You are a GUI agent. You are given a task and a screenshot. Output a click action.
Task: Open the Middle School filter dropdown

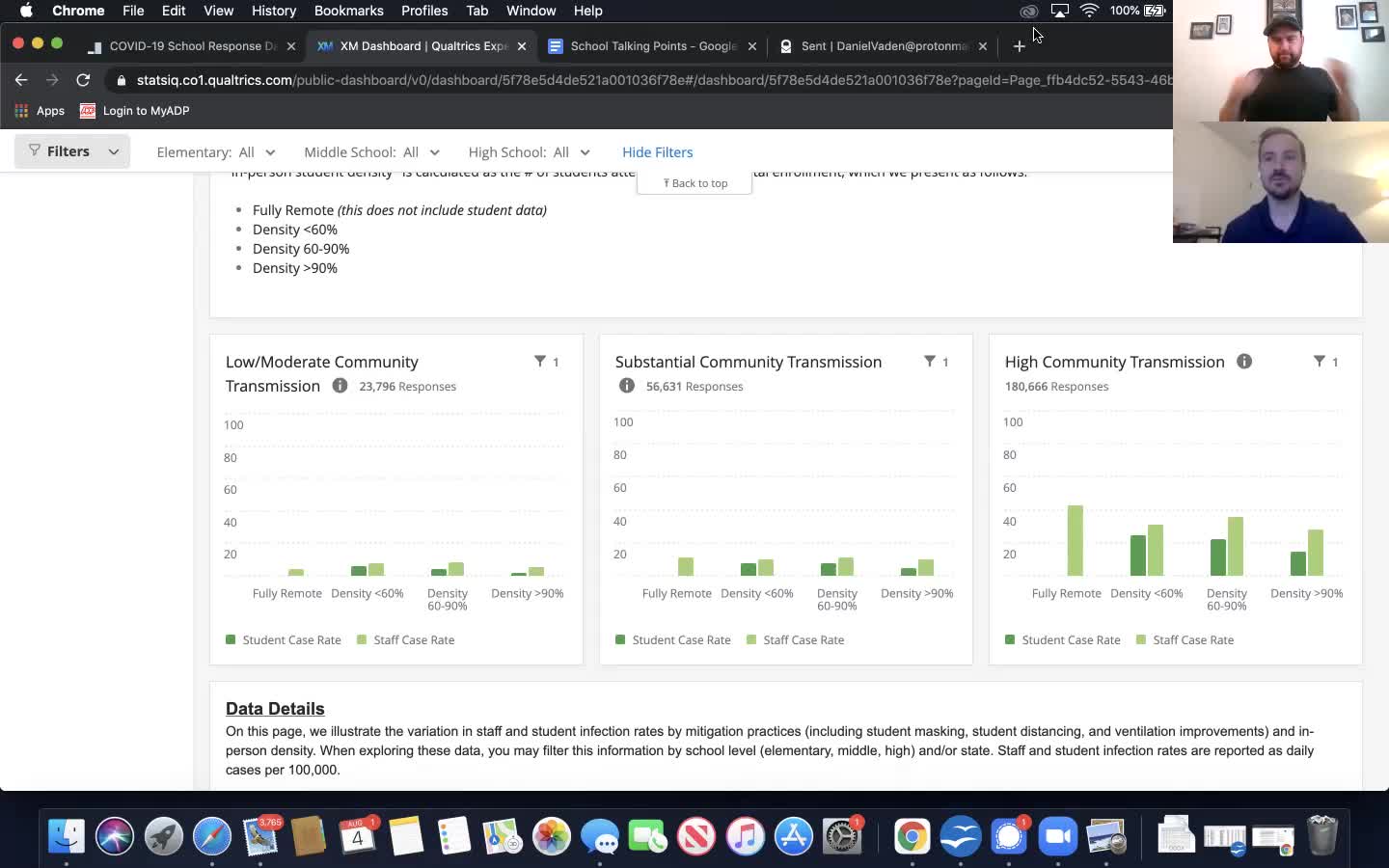point(371,152)
